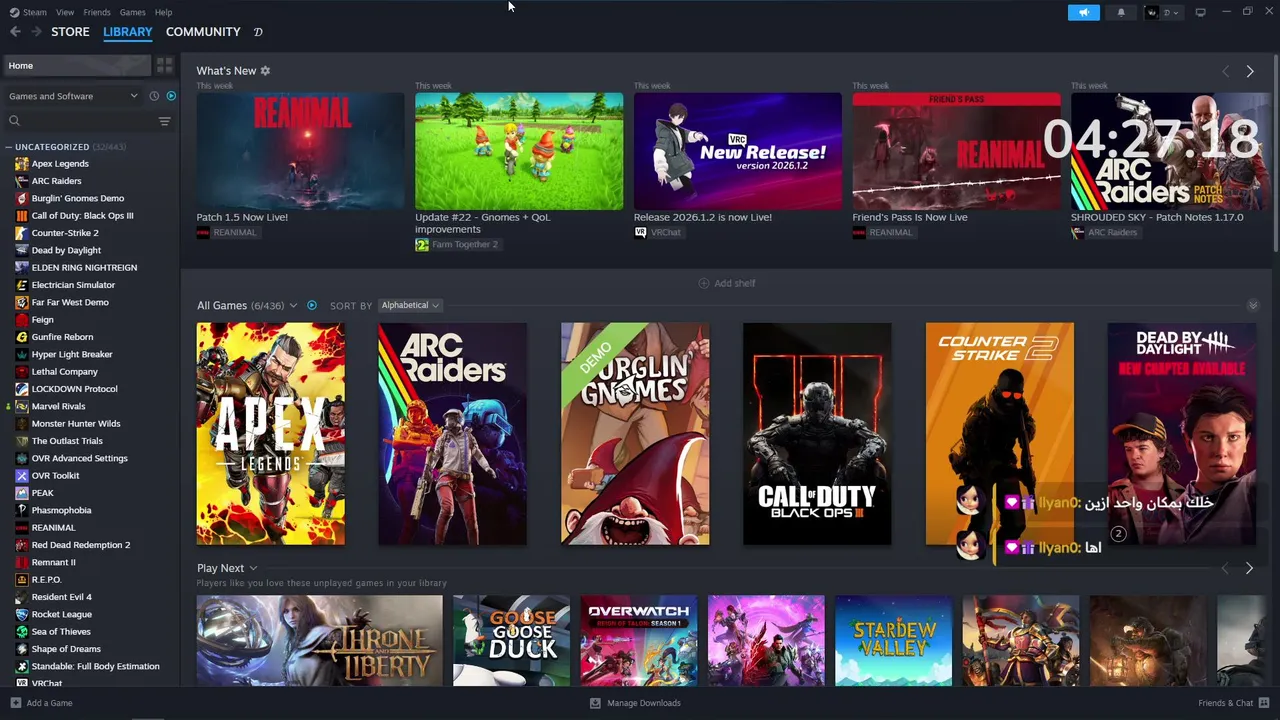Open the Help menu
Viewport: 1280px width, 720px height.
pos(163,12)
